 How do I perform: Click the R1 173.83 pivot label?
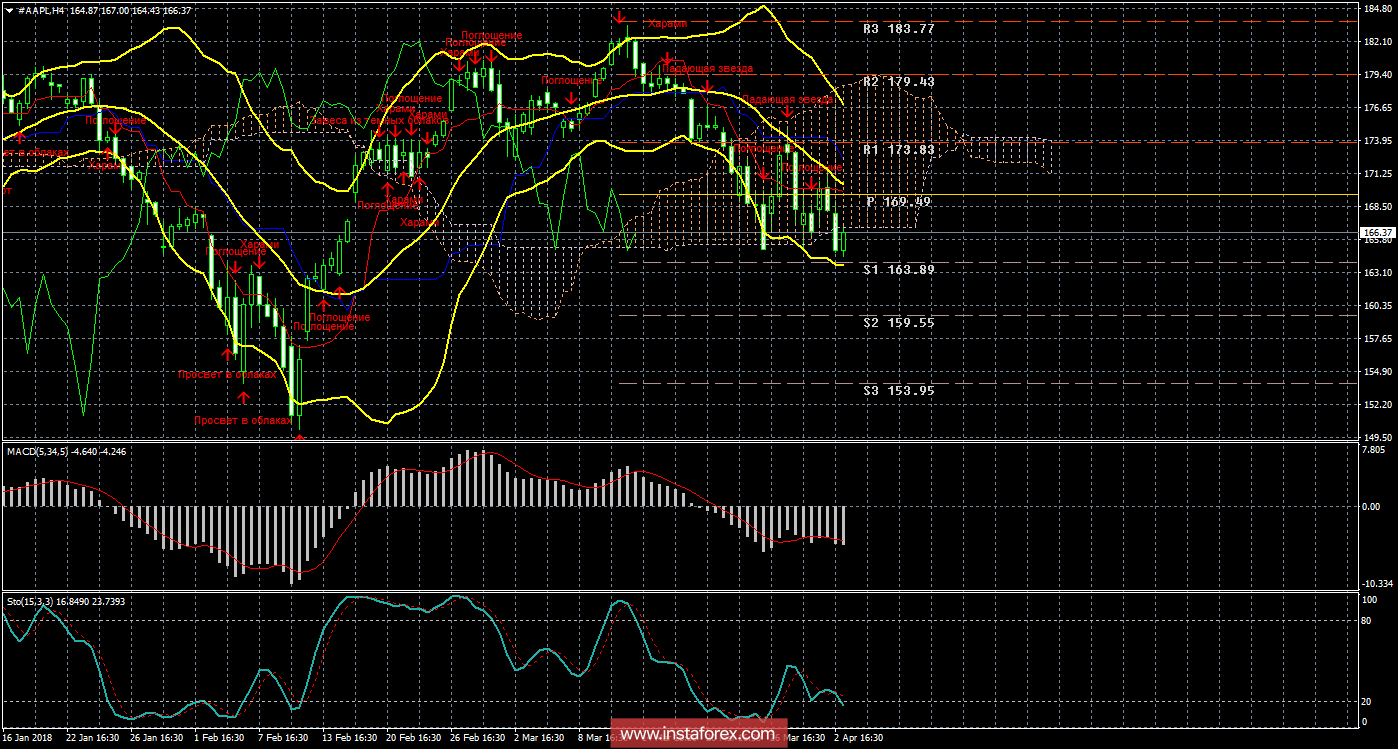(x=898, y=149)
